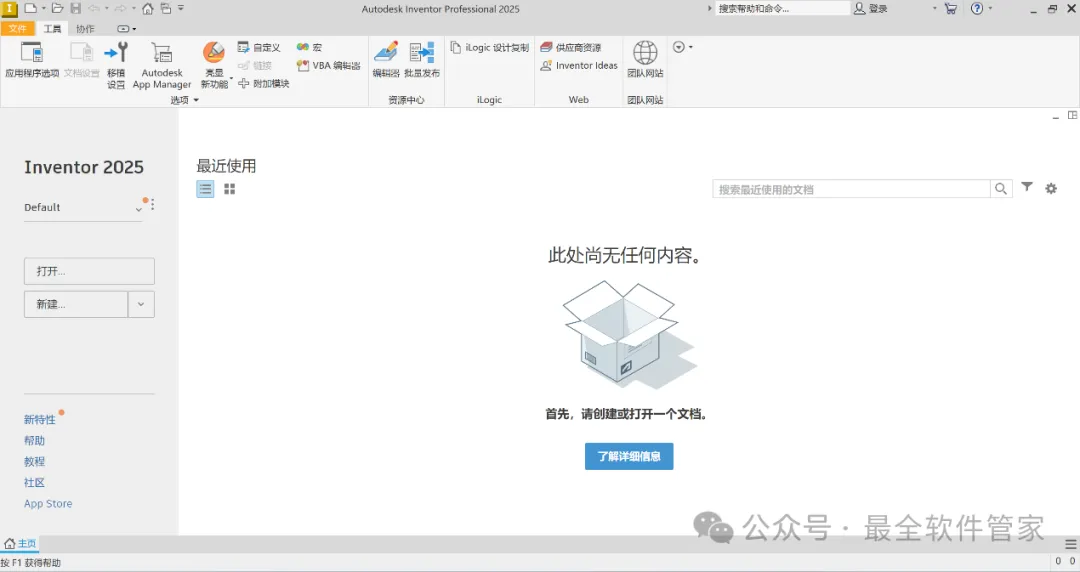Click the shopping cart icon in title bar
The width and height of the screenshot is (1080, 572).
pos(951,9)
